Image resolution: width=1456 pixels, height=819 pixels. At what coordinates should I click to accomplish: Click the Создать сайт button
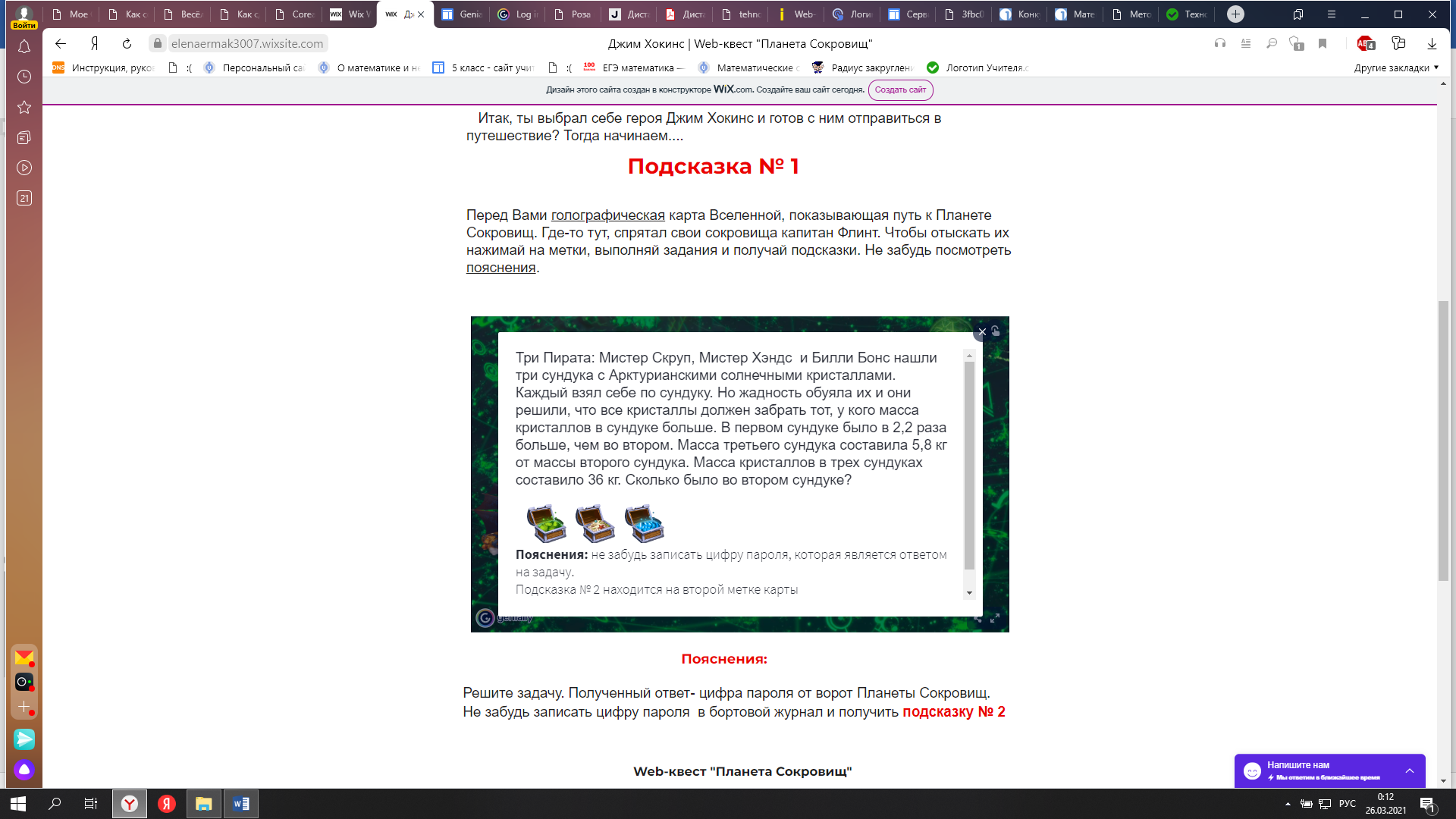tap(900, 89)
